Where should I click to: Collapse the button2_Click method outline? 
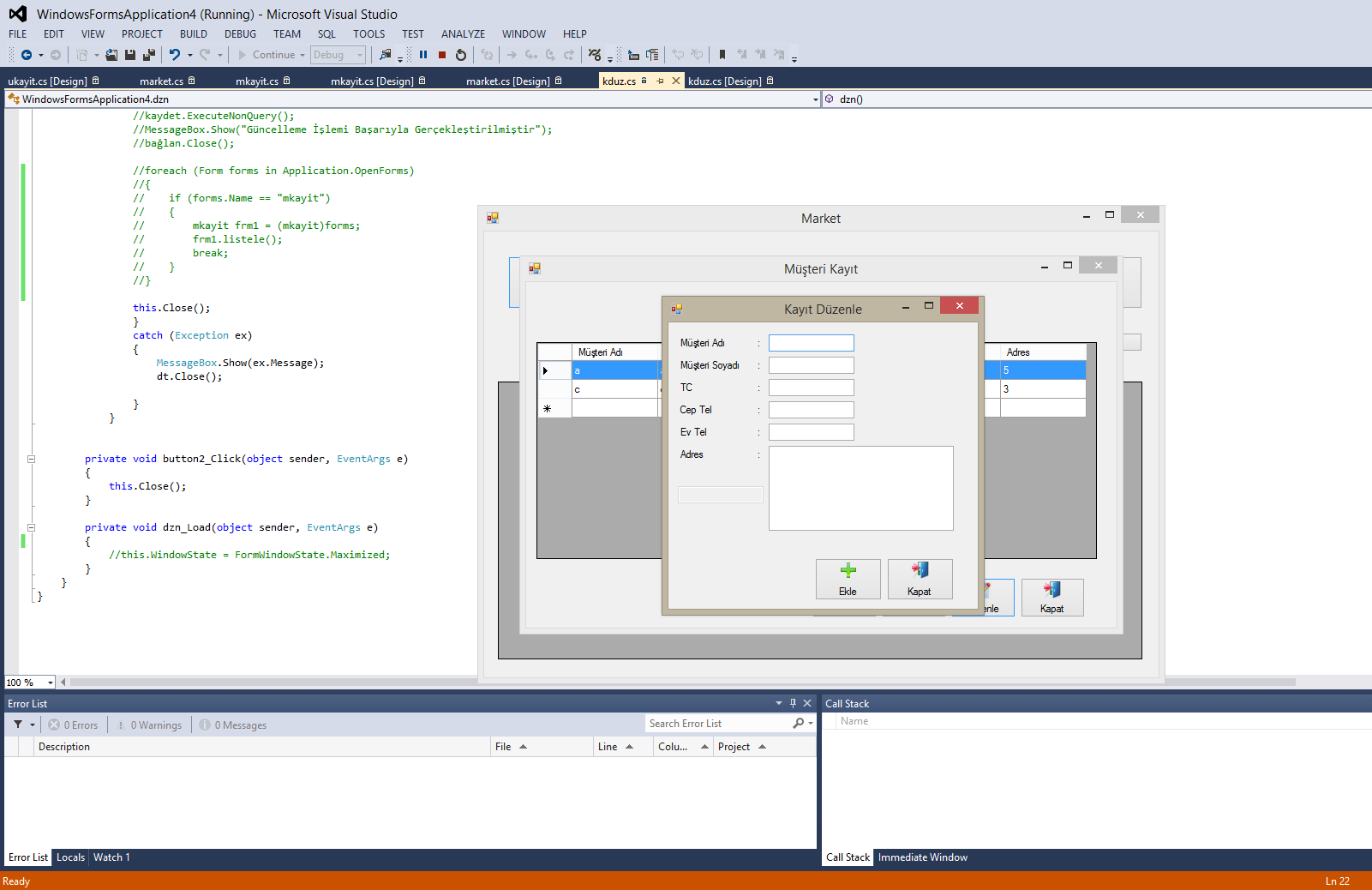tap(31, 459)
